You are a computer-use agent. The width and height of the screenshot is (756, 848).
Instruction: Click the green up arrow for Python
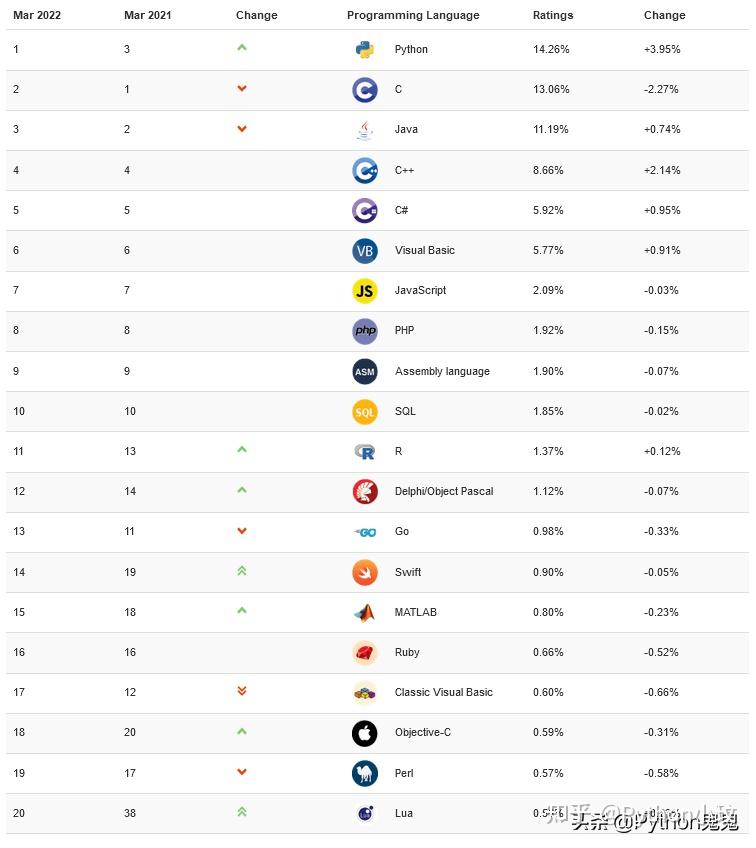(242, 48)
